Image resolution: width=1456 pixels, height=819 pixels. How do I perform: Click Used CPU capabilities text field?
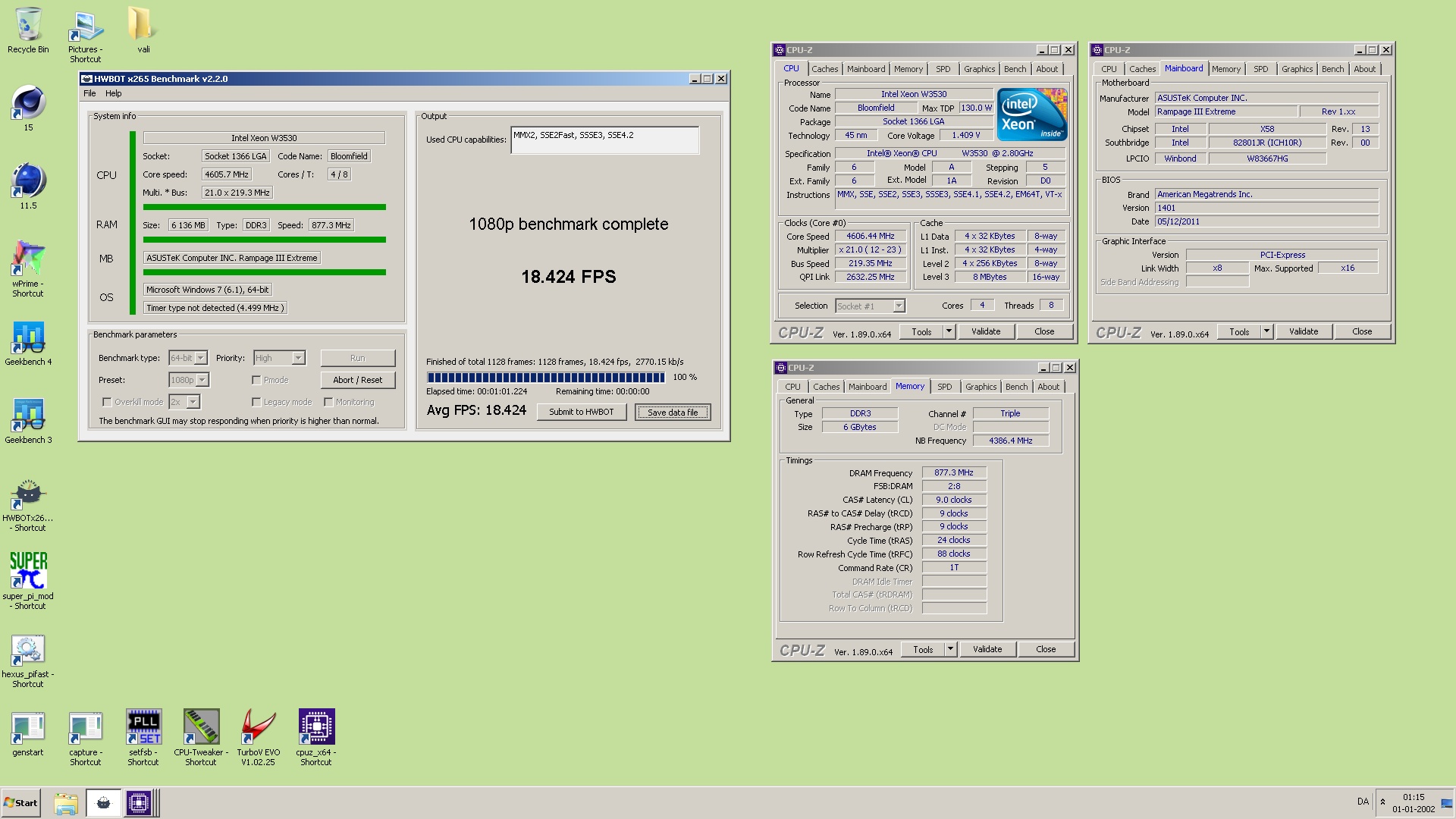pyautogui.click(x=604, y=140)
